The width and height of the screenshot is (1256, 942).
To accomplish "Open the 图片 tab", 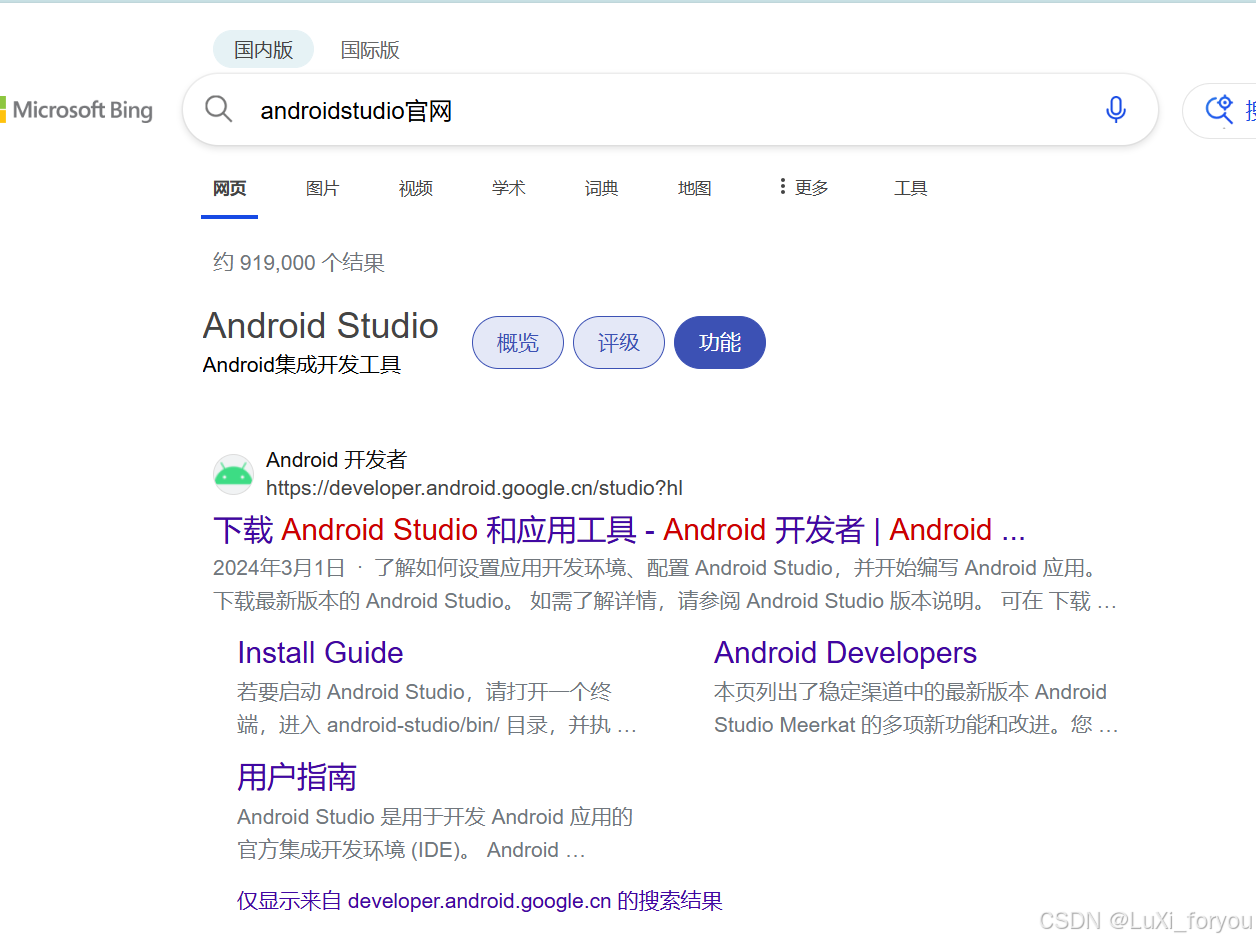I will tap(322, 188).
